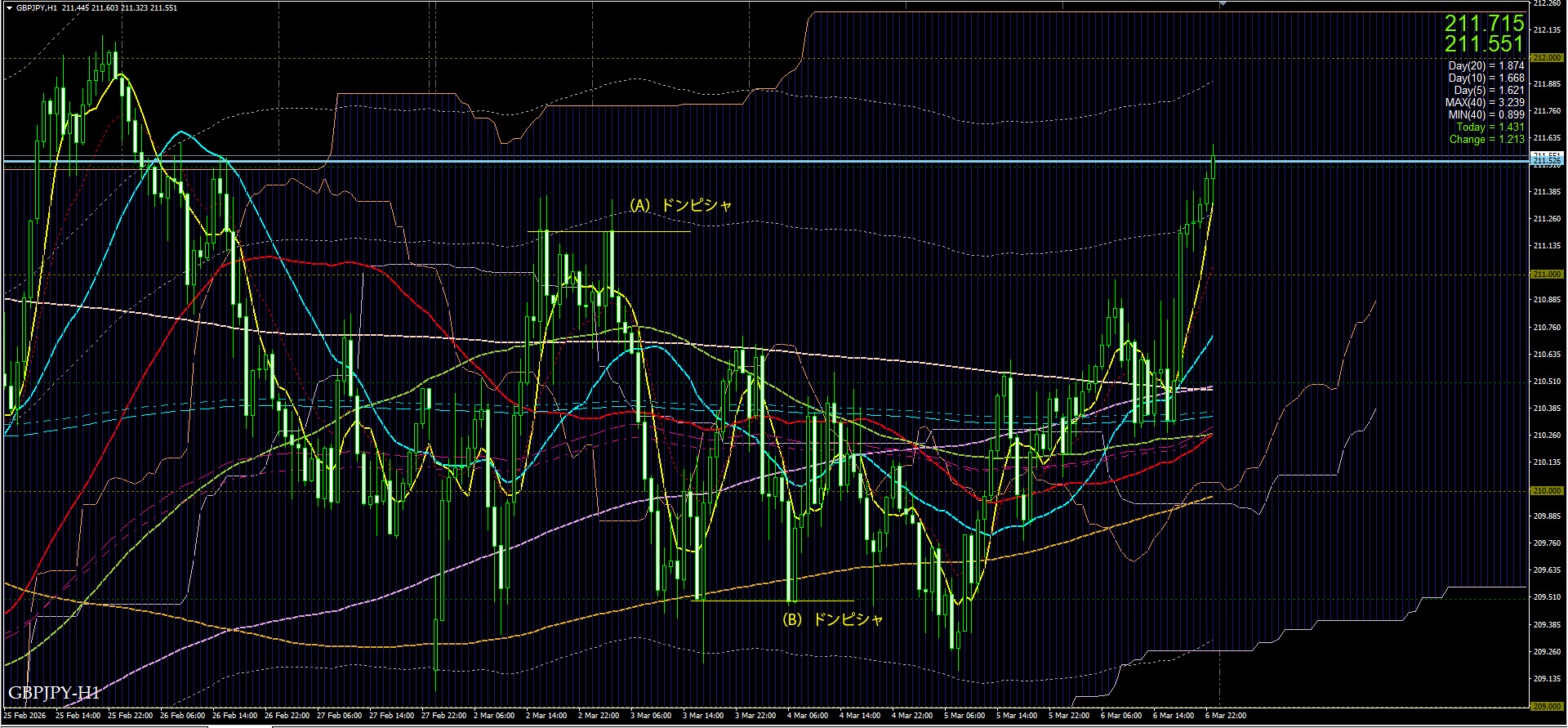Click the 209.000 highlighted price label
This screenshot has height=728, width=1568.
[1547, 707]
